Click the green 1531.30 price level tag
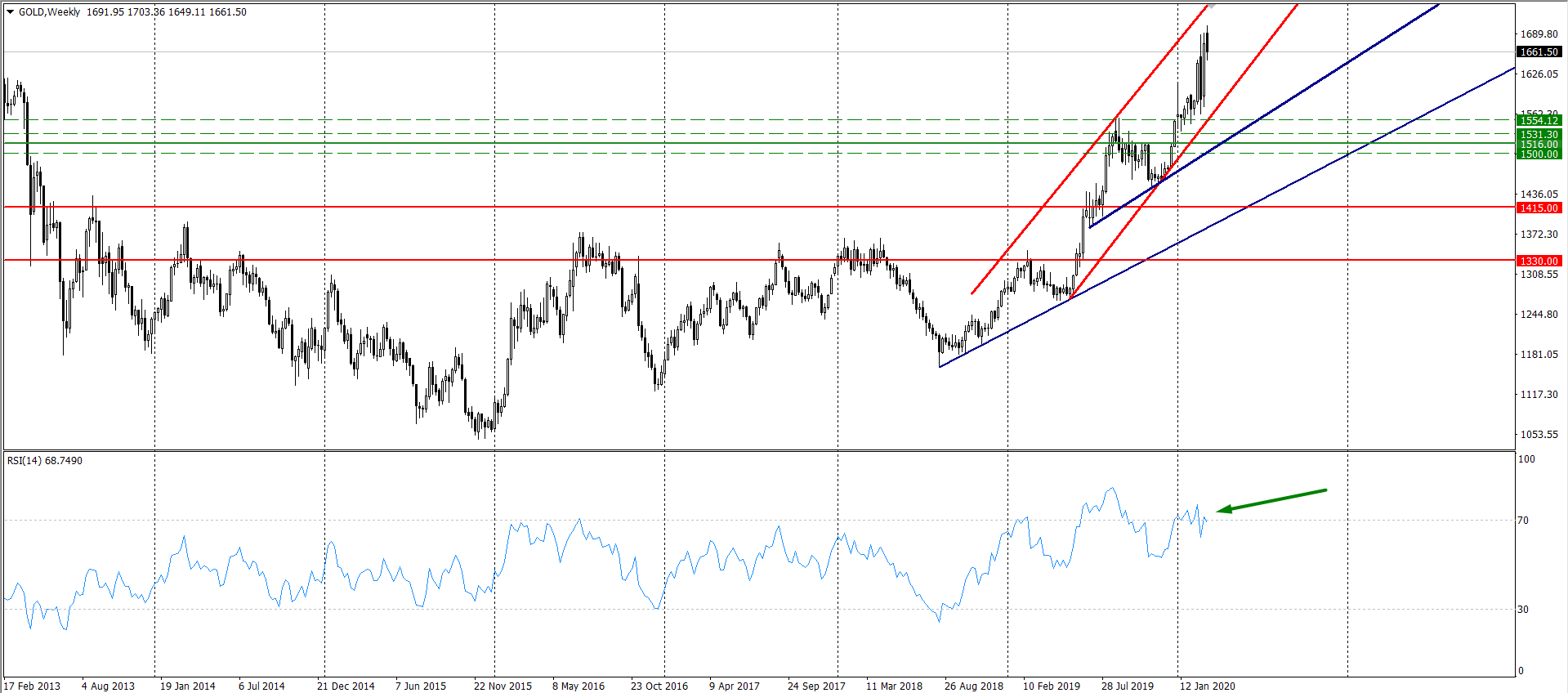Viewport: 1568px width, 693px height. point(1539,135)
